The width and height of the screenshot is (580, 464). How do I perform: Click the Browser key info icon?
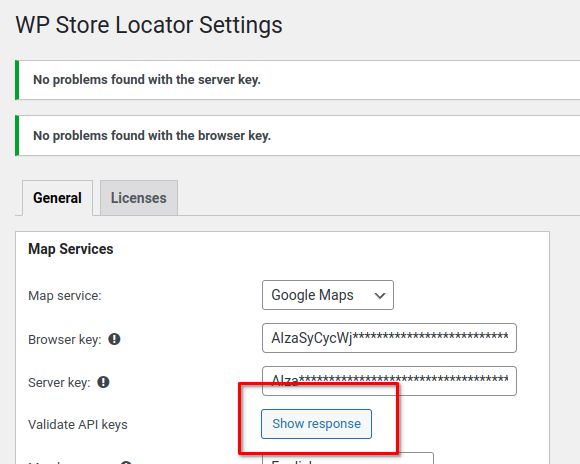(114, 339)
